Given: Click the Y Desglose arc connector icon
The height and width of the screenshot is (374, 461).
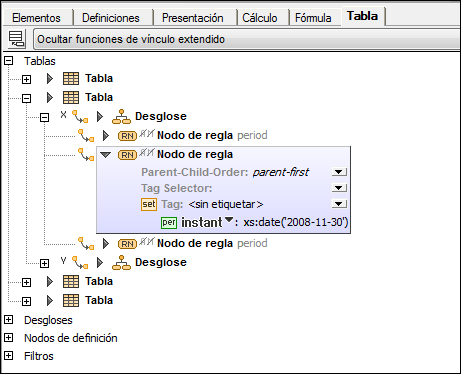Looking at the screenshot, I should (80, 262).
